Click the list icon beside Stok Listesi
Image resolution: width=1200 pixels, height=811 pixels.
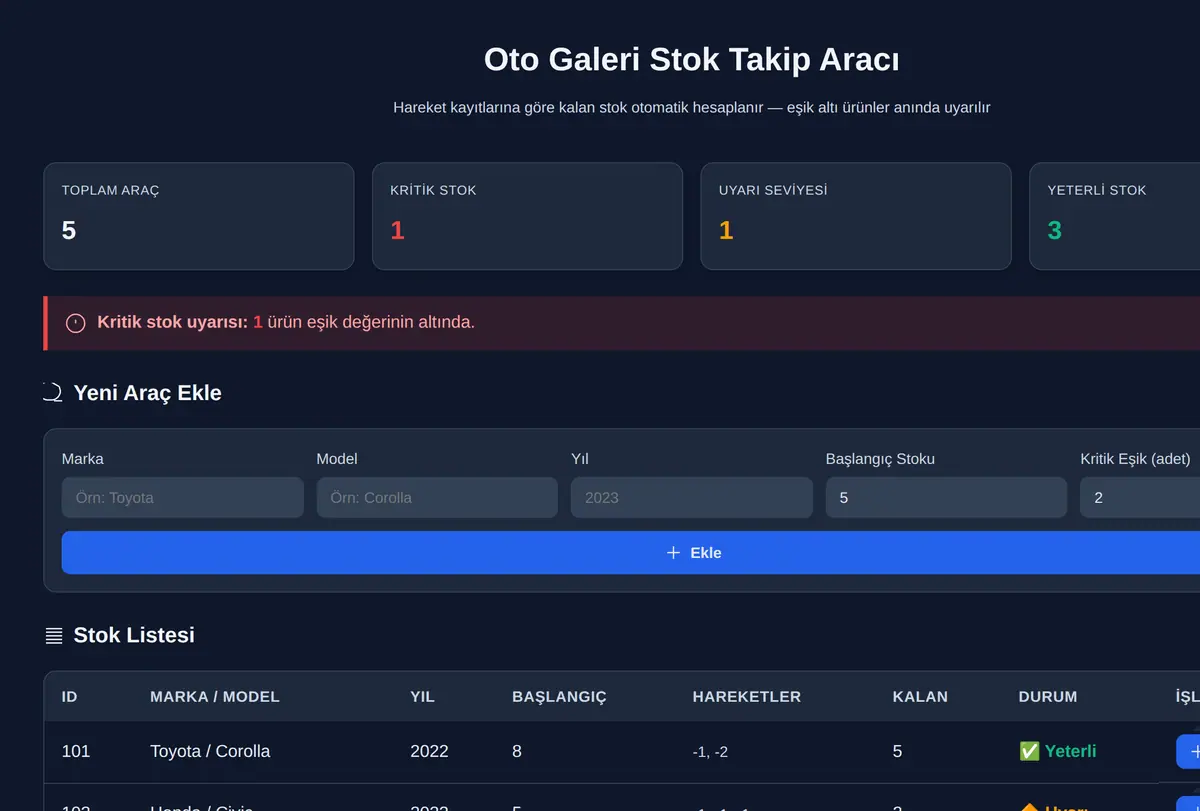54,636
